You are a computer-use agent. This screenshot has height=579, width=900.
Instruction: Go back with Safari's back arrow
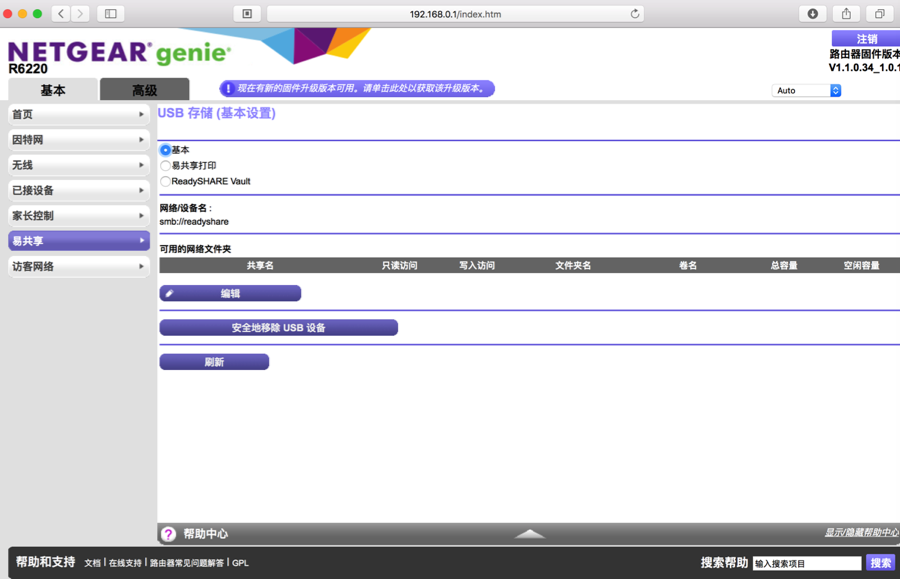(x=61, y=14)
